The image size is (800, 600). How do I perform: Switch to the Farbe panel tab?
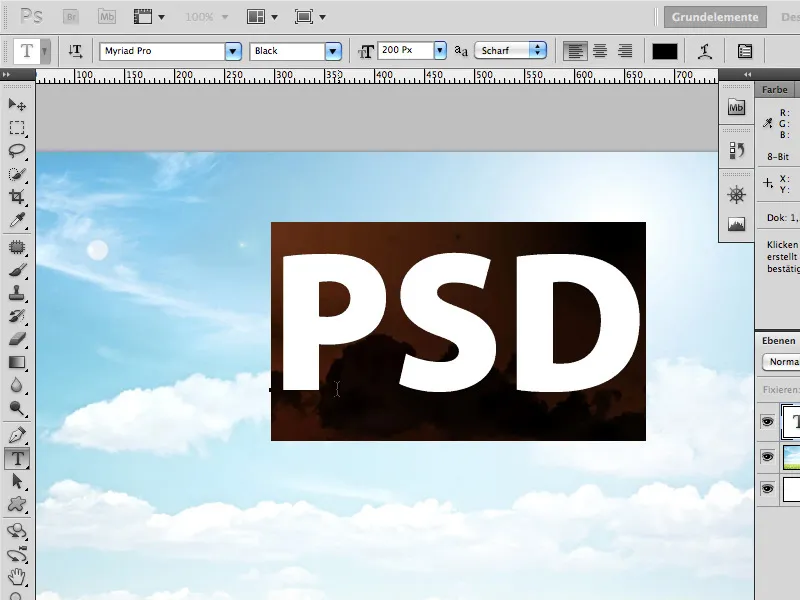[x=774, y=90]
